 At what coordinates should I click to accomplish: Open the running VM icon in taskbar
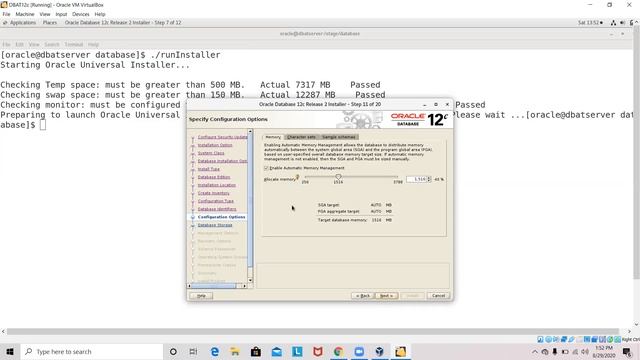(x=400, y=351)
